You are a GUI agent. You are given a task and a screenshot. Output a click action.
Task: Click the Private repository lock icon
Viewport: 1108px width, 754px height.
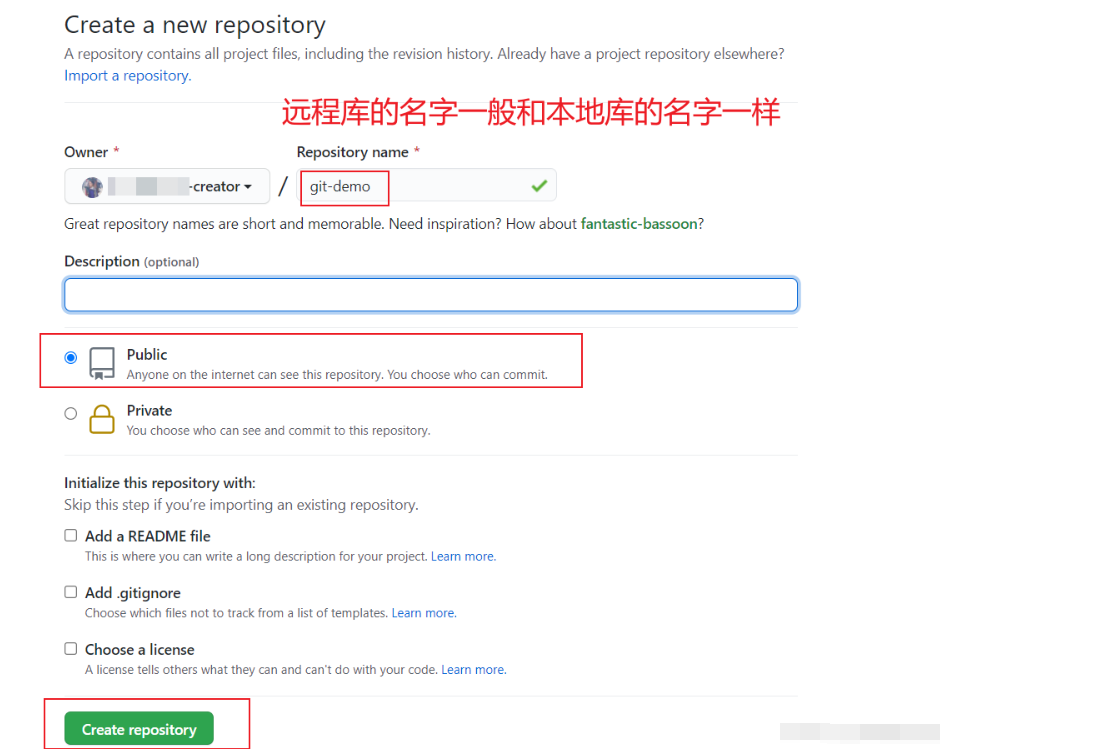point(102,419)
